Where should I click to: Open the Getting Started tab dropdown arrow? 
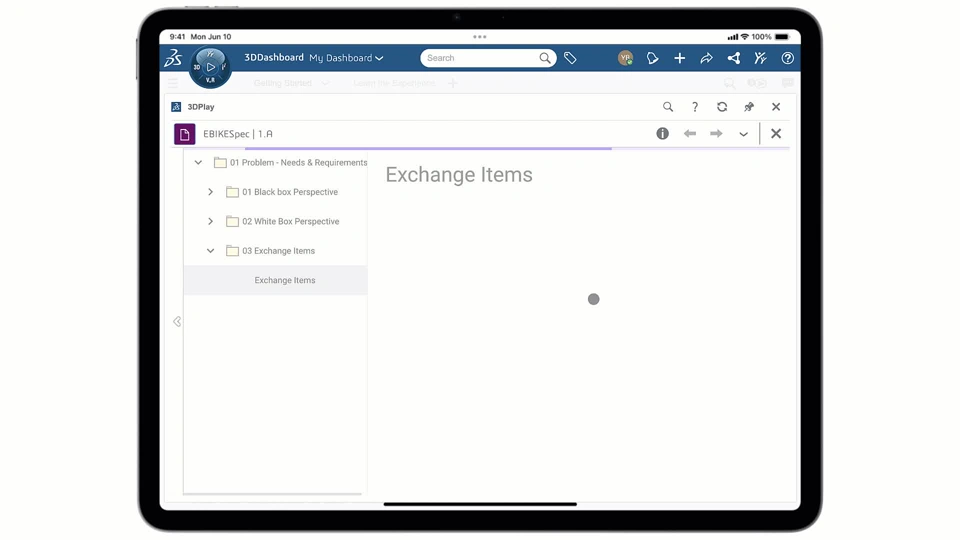pos(325,83)
